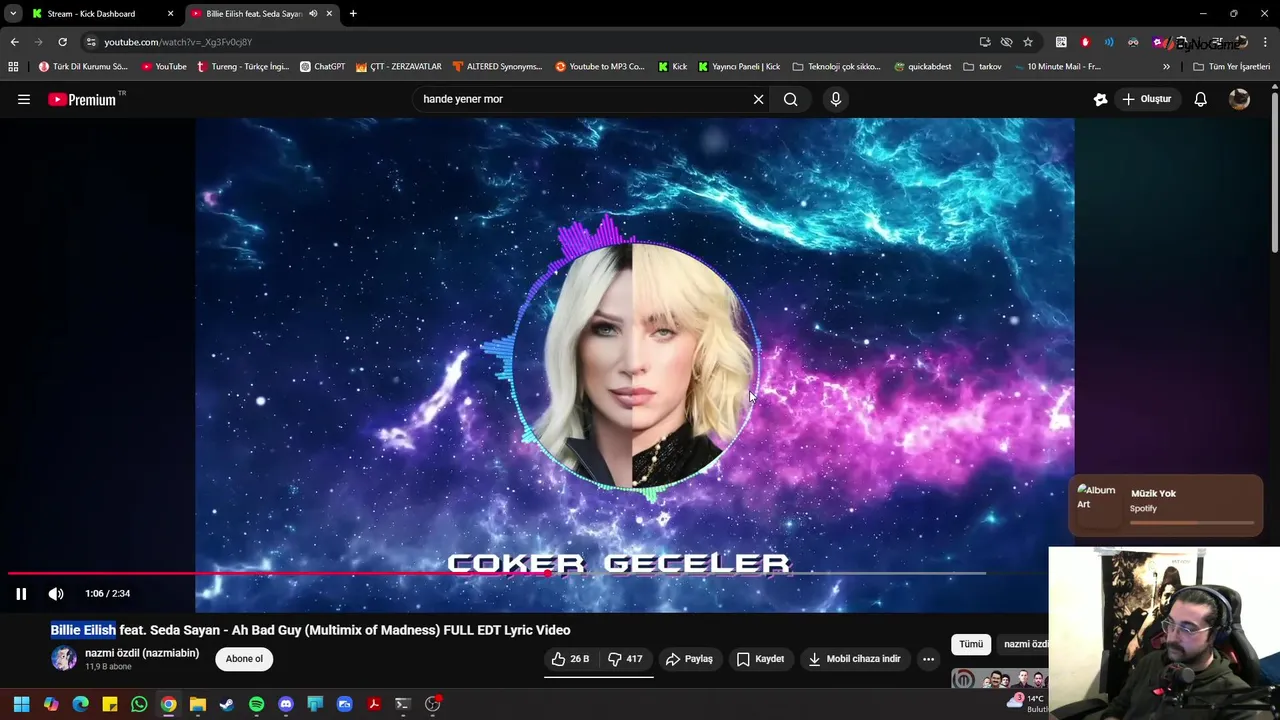Open YouTube notifications bell
The width and height of the screenshot is (1280, 720).
[x=1200, y=99]
